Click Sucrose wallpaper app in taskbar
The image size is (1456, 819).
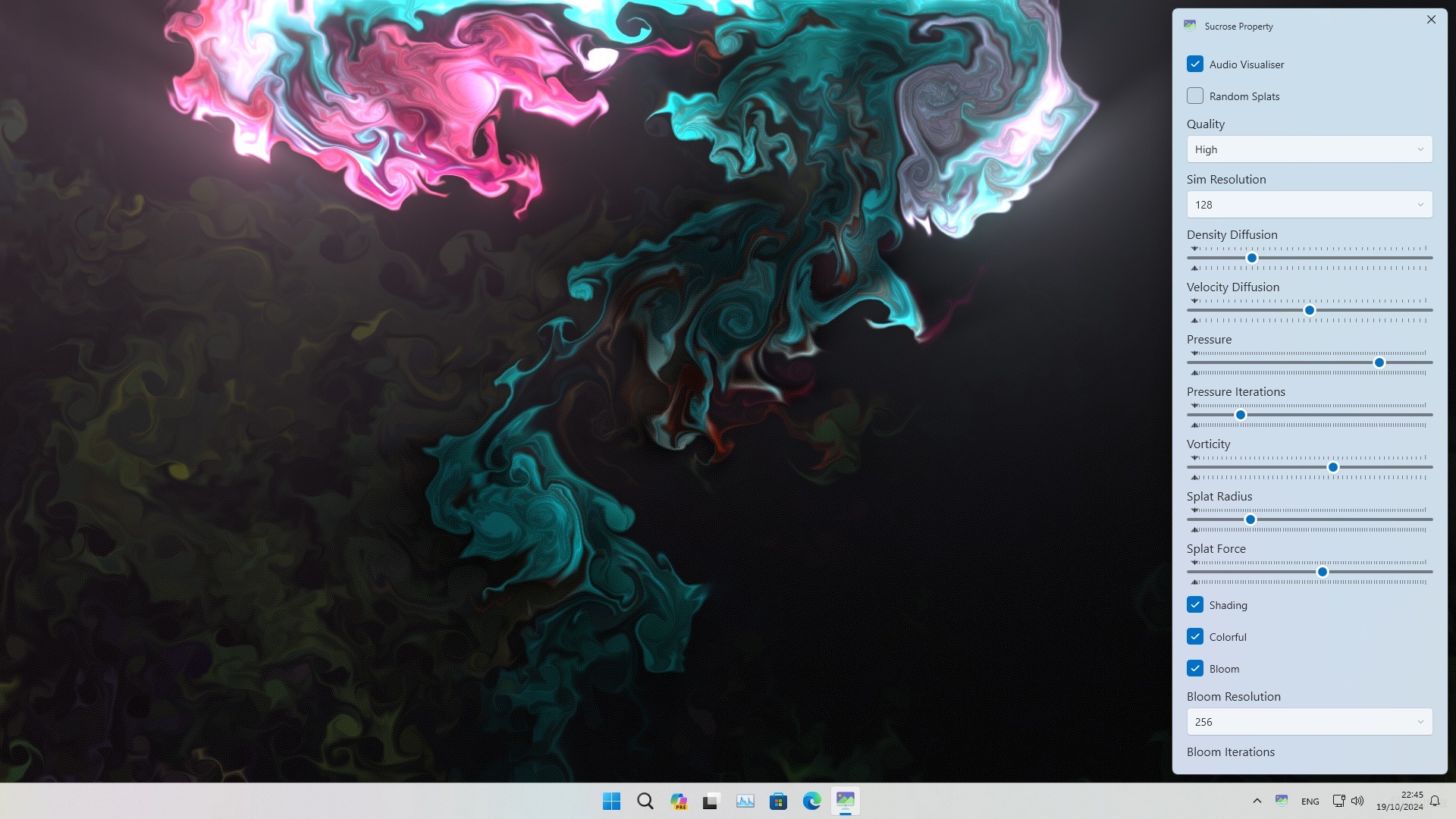[x=845, y=801]
